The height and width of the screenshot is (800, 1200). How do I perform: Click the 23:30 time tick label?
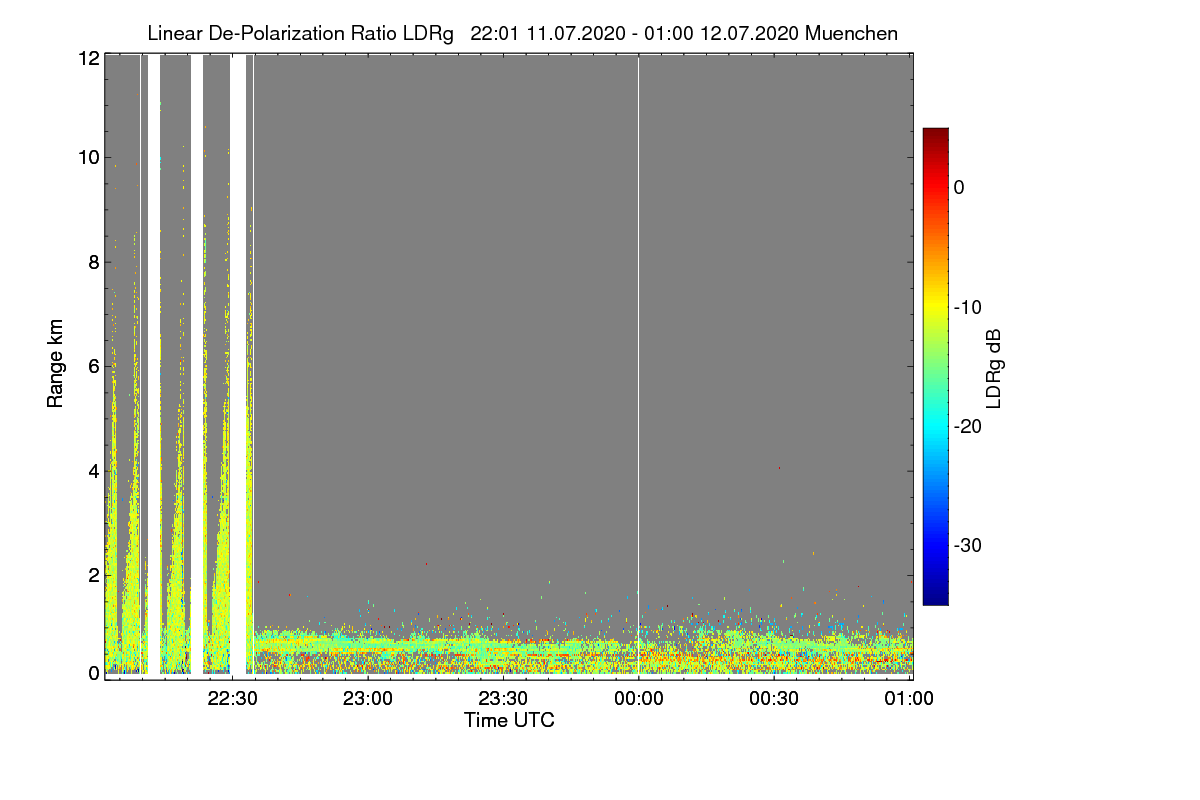pyautogui.click(x=503, y=699)
